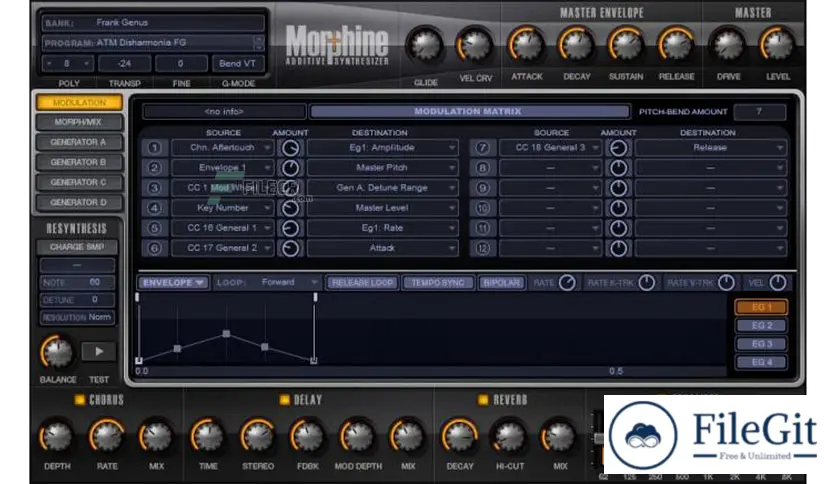Screen dimensions: 836x484
Task: Open the Generator C page
Action: tap(79, 182)
